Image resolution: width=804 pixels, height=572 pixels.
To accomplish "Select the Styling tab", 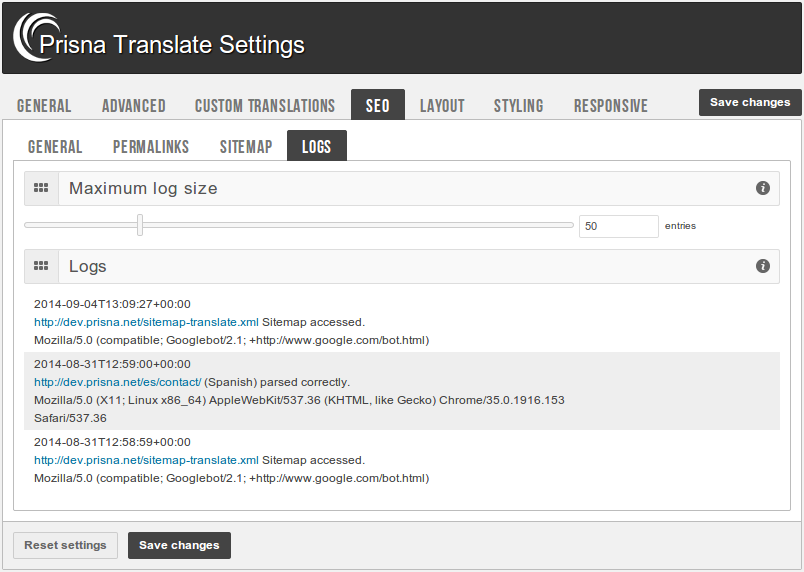I will click(518, 105).
